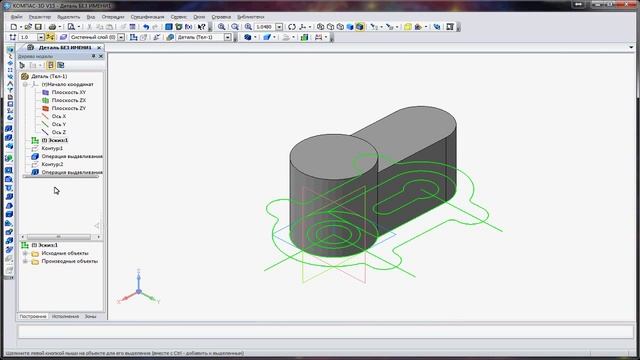Viewport: 640px width, 360px height.
Task: Open Print Preview magnifier-page icon
Action: coord(71,27)
